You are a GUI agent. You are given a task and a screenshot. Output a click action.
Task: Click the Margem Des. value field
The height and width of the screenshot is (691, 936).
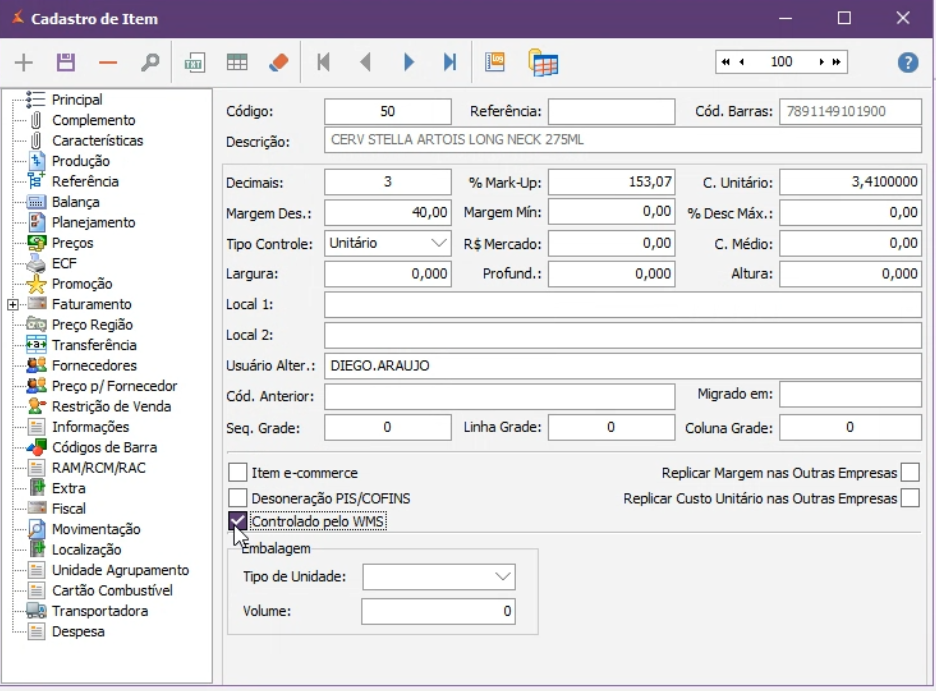click(388, 212)
